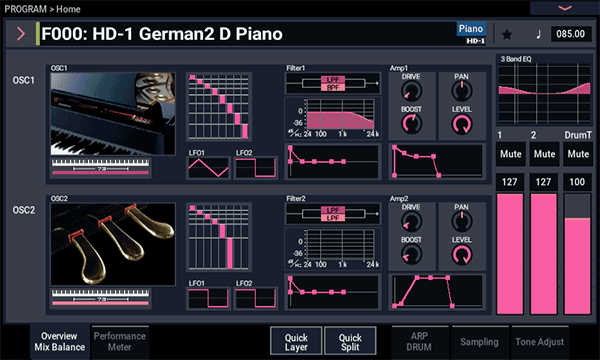Select the OSC2 row label
Viewport: 600px width, 360px height.
click(x=24, y=210)
